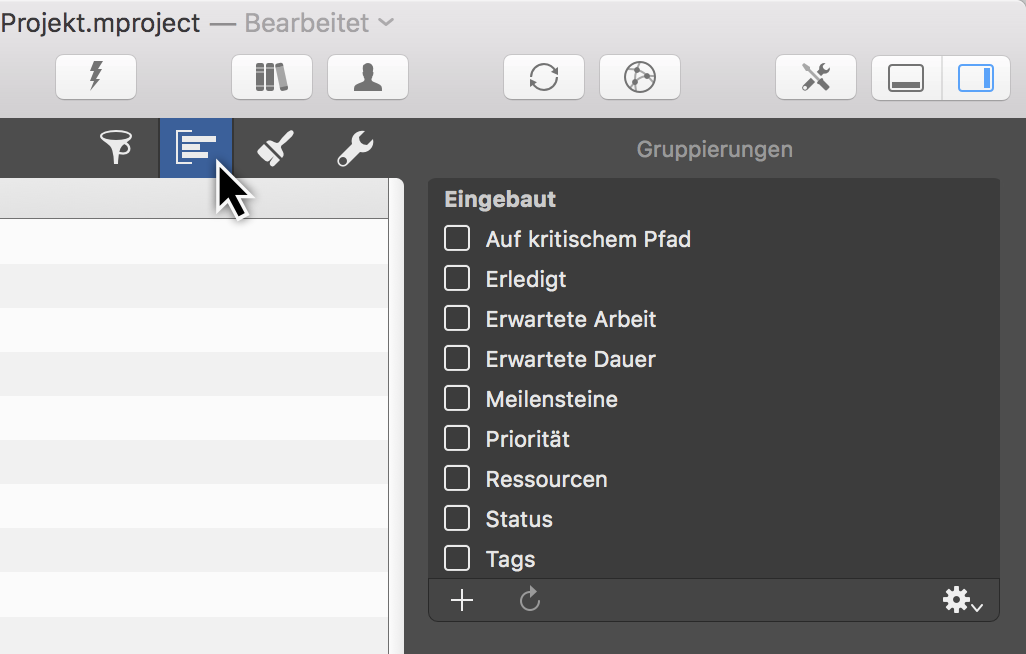Click the person resources toolbar icon
This screenshot has height=654, width=1026.
point(367,77)
